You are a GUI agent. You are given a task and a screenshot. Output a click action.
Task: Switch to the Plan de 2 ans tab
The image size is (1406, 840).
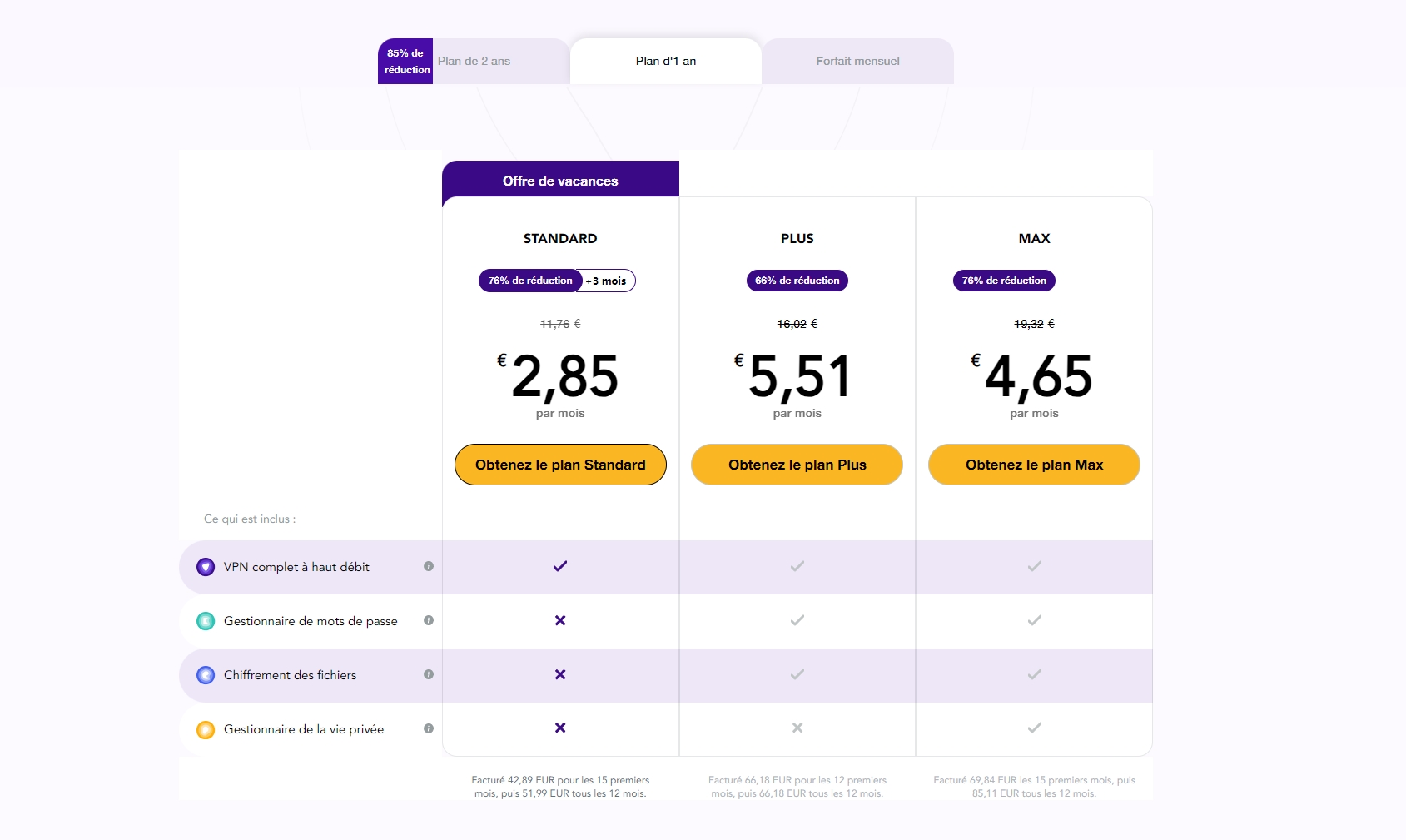pos(474,61)
